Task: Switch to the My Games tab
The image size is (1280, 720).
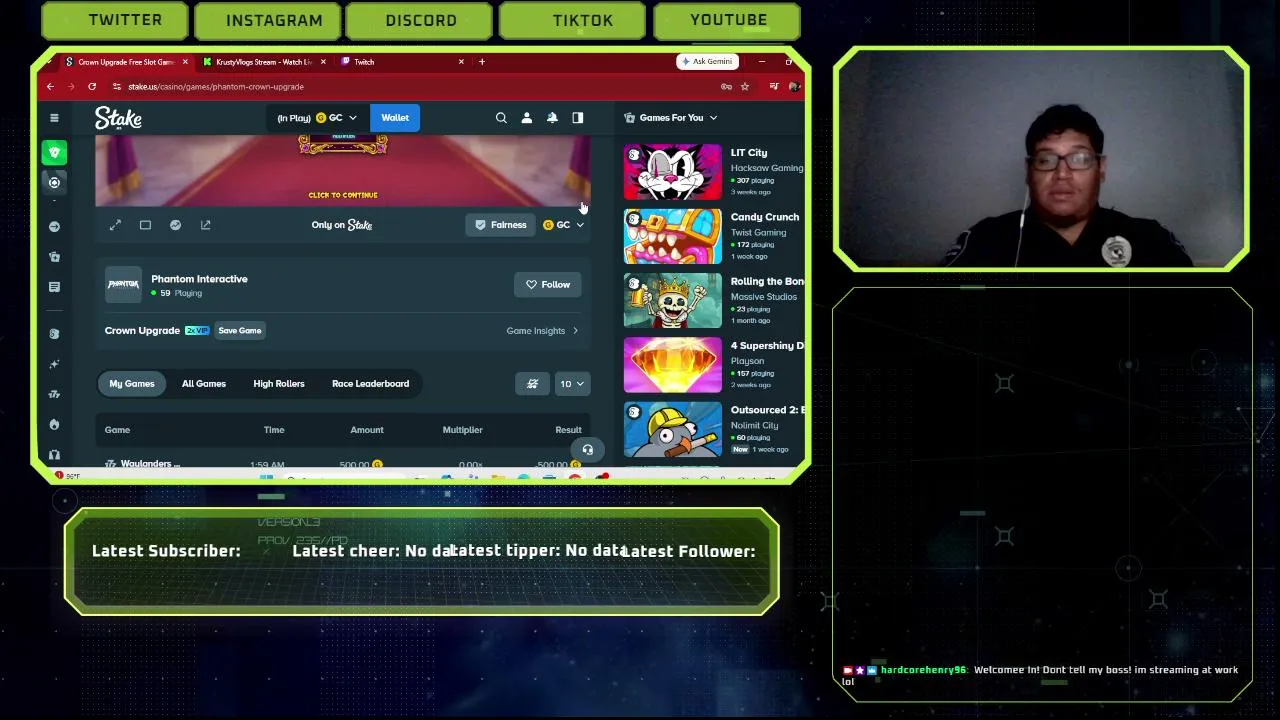Action: coord(132,384)
